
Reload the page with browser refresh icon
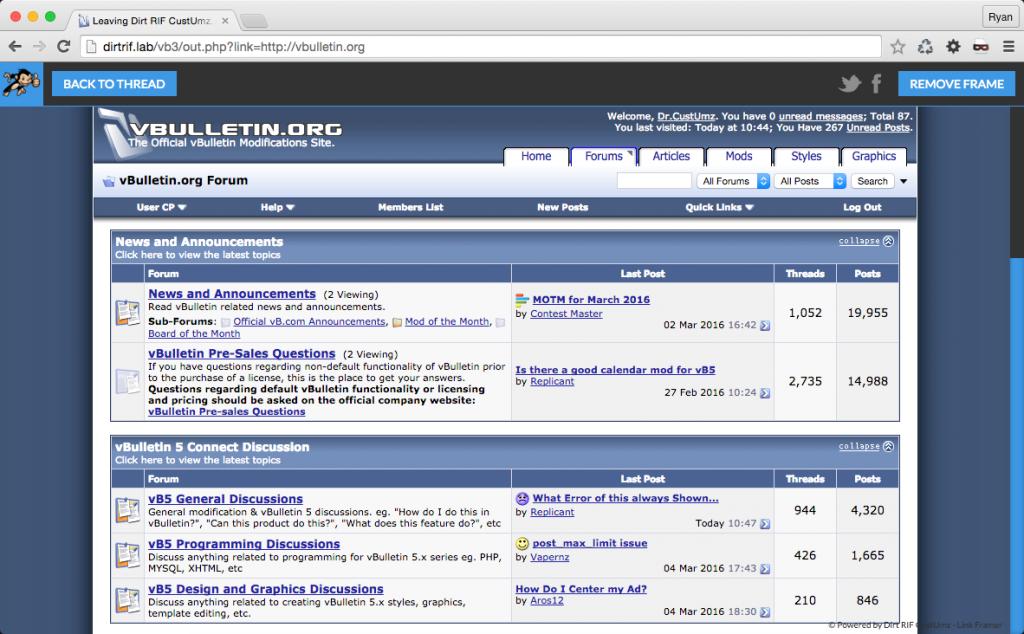click(64, 47)
